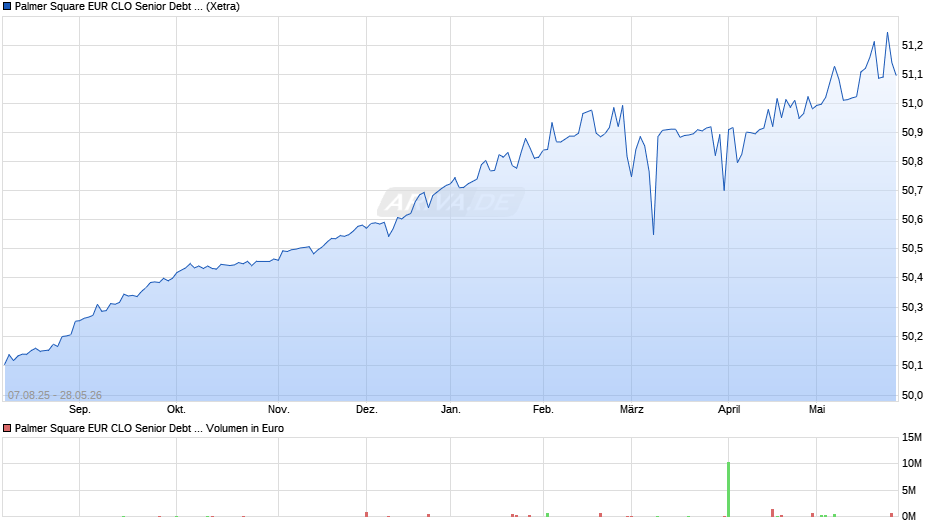Image resolution: width=940 pixels, height=526 pixels.
Task: Click the 5M volume axis label
Action: coord(909,491)
